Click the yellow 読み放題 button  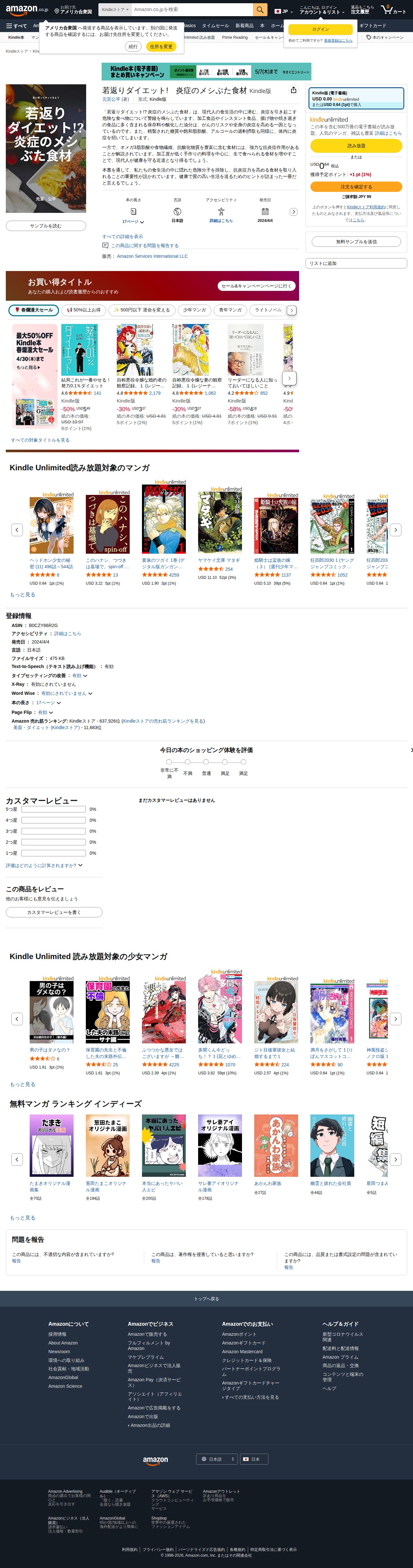(x=357, y=146)
